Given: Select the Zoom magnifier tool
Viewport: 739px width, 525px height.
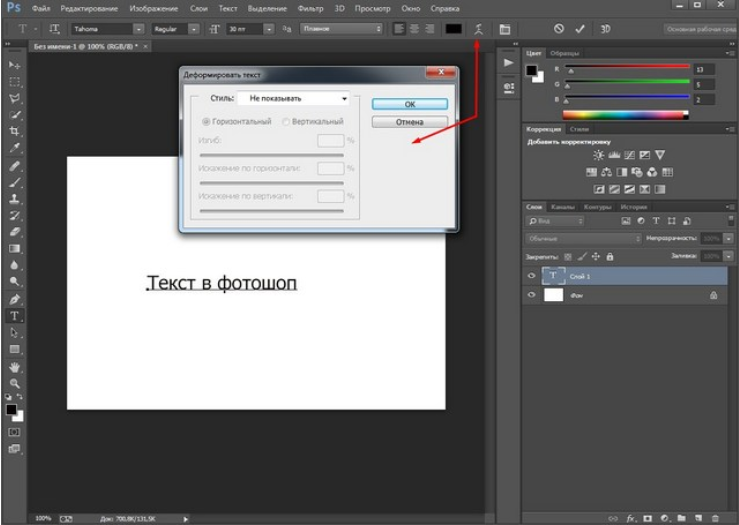Looking at the screenshot, I should [13, 382].
